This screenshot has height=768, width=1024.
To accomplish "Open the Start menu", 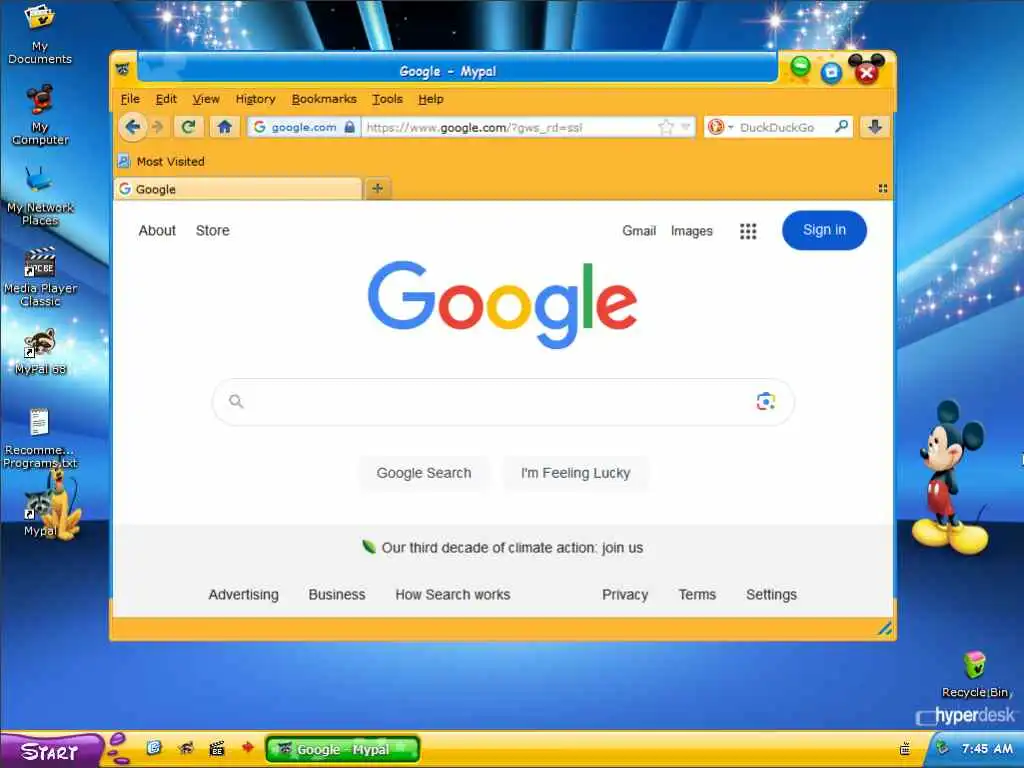I will coord(51,751).
